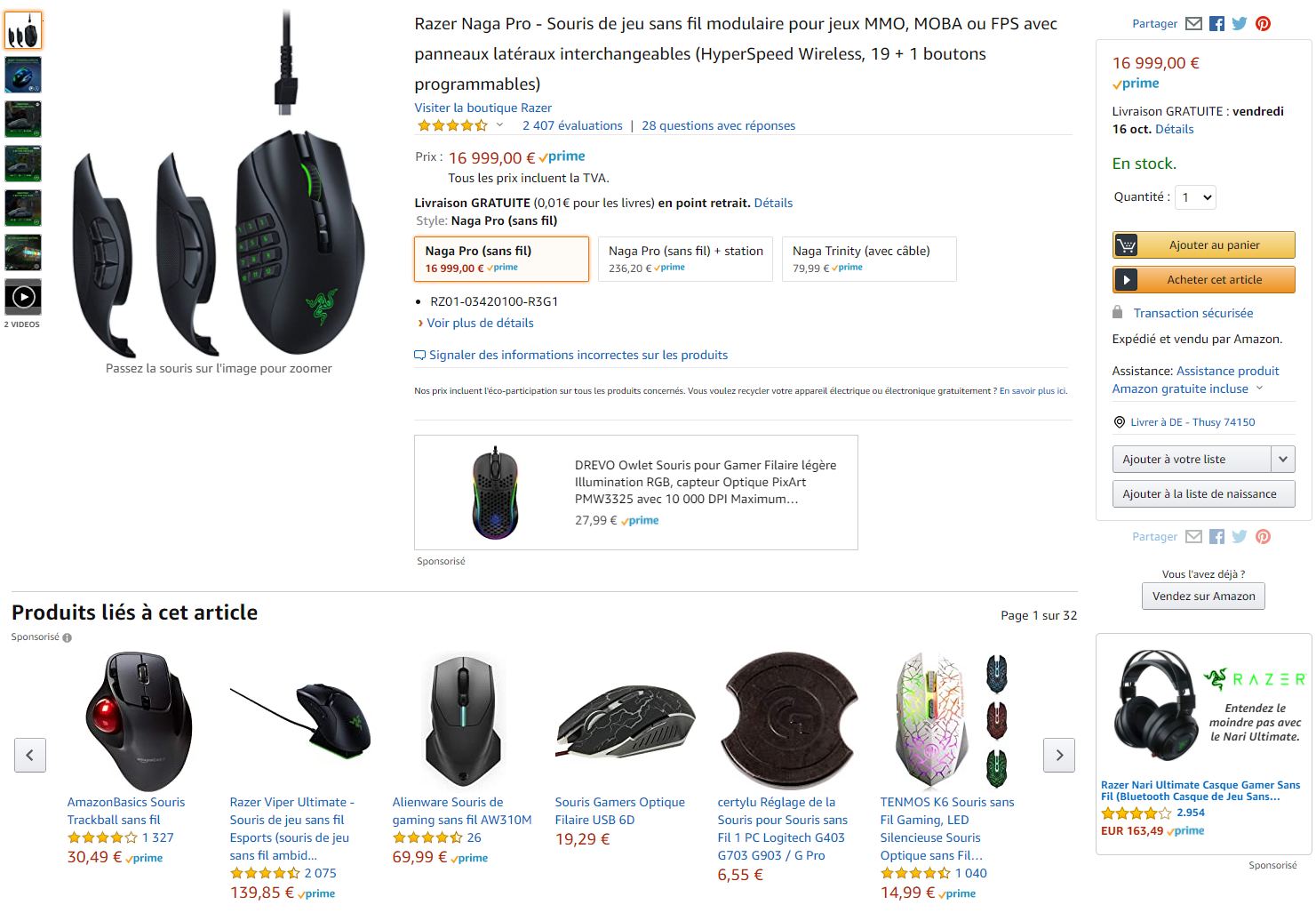Viewport: 1316px width, 913px height.
Task: Expand Voir plus de détails
Action: [480, 324]
